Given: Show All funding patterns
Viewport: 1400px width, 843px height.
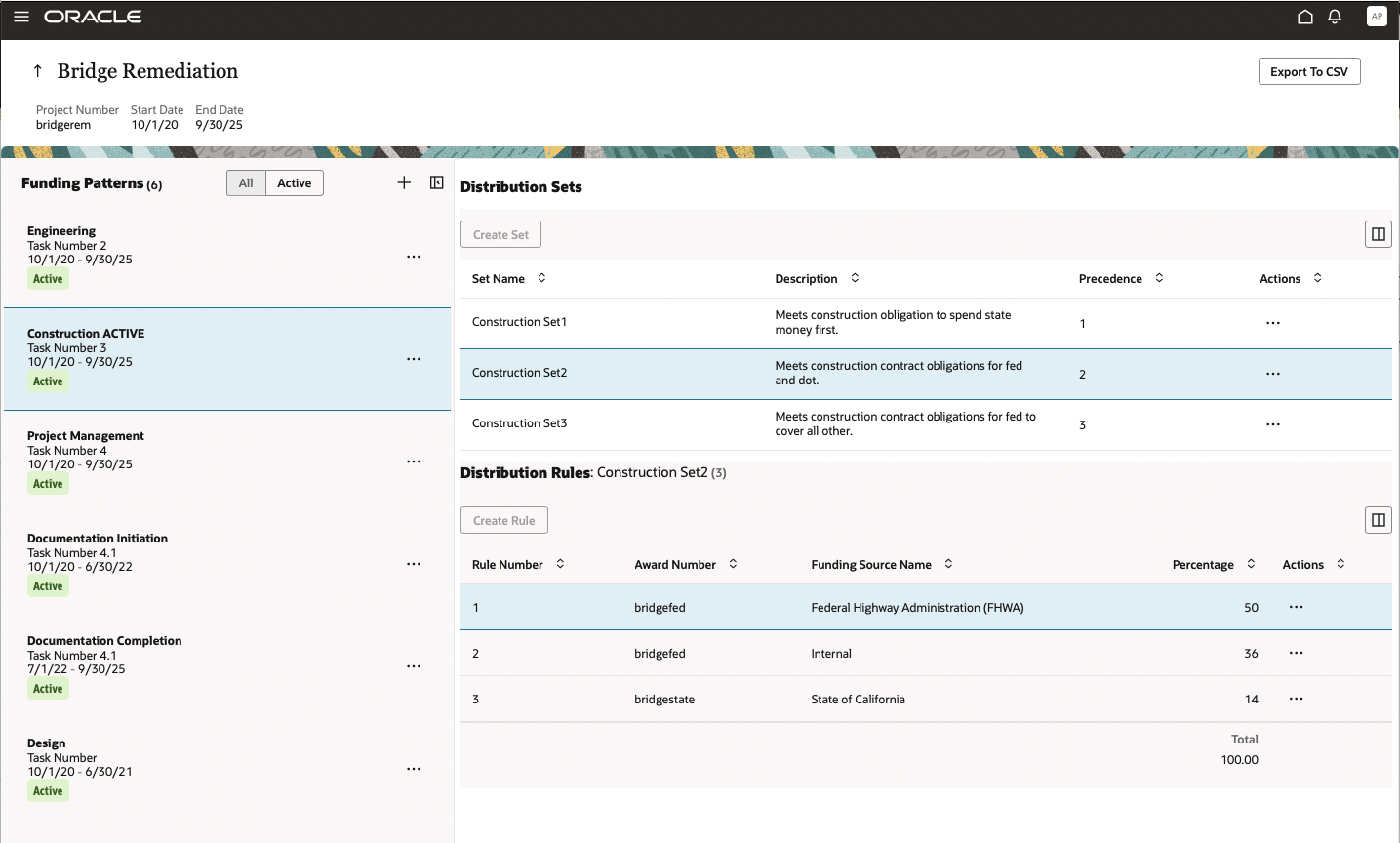Looking at the screenshot, I should (x=246, y=183).
